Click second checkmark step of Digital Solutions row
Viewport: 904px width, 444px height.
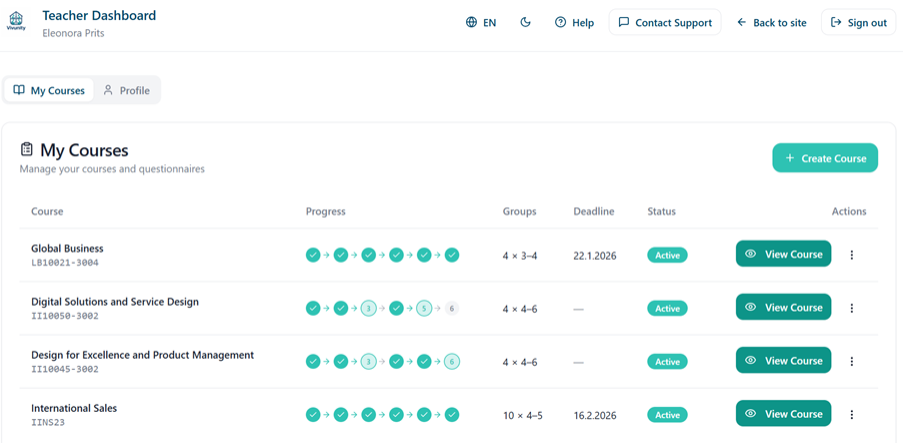[341, 308]
